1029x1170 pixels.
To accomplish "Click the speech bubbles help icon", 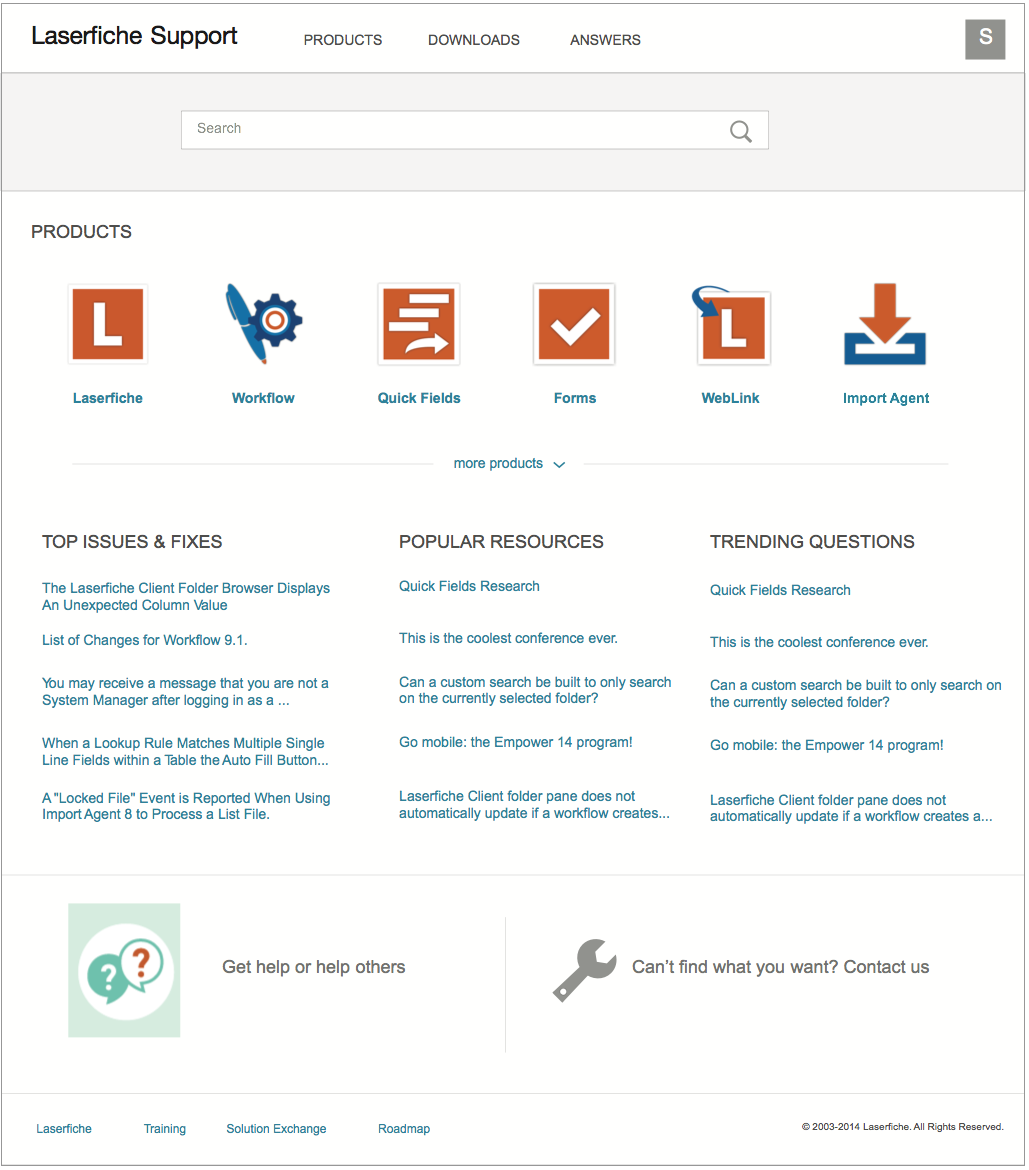I will pyautogui.click(x=124, y=971).
